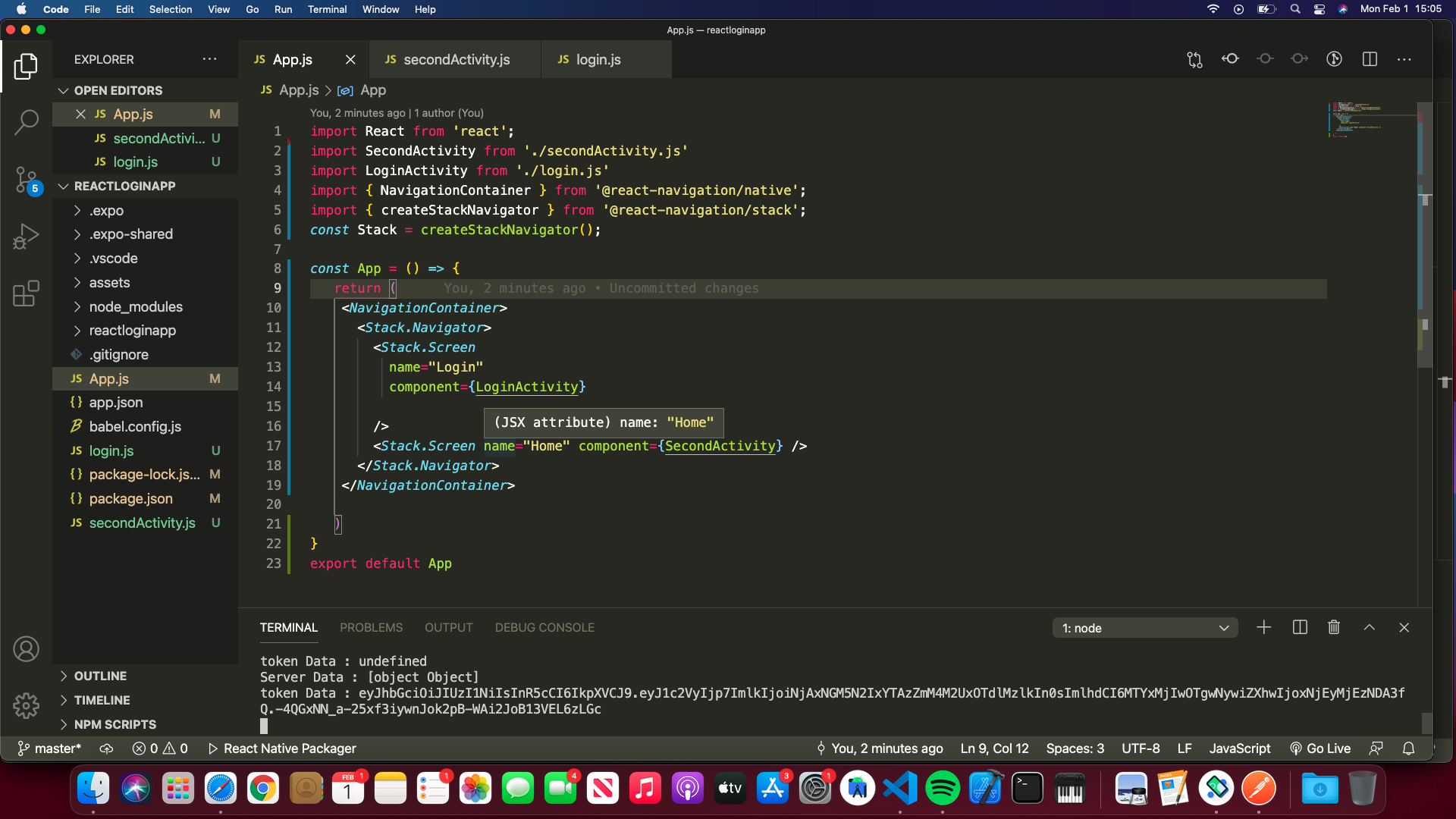Open the '1: node' terminal dropdown
The image size is (1456, 819).
pos(1144,628)
